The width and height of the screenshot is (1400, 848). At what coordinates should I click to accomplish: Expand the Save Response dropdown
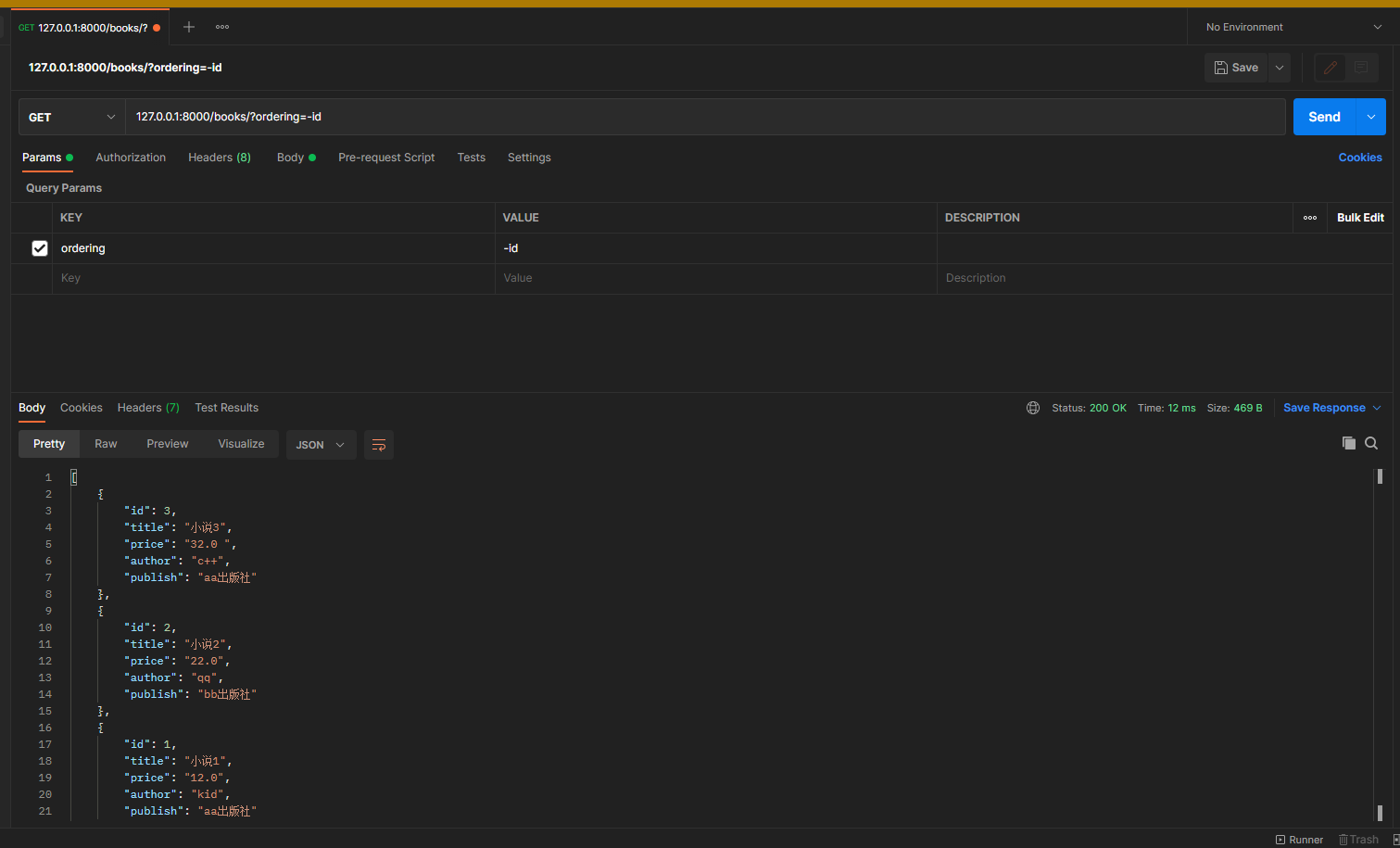[1378, 408]
